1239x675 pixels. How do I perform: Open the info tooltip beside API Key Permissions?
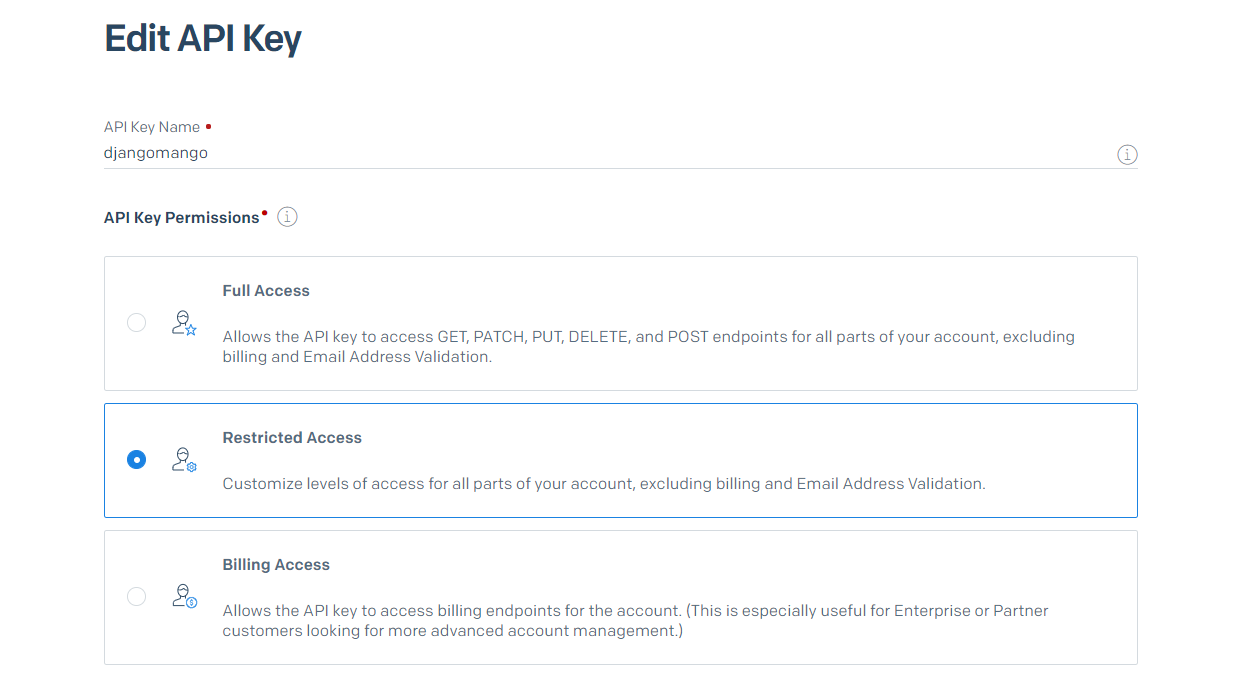(x=287, y=217)
